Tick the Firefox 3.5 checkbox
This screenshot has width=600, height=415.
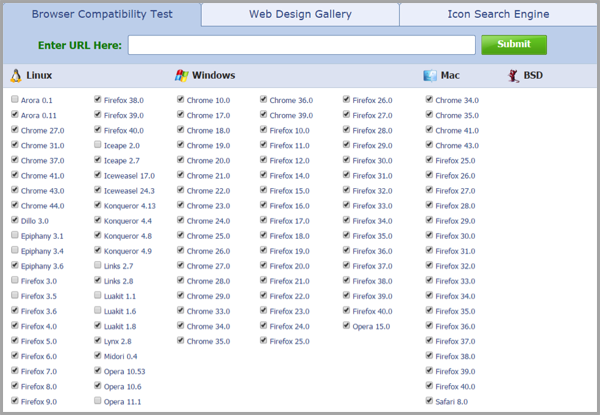pos(15,295)
